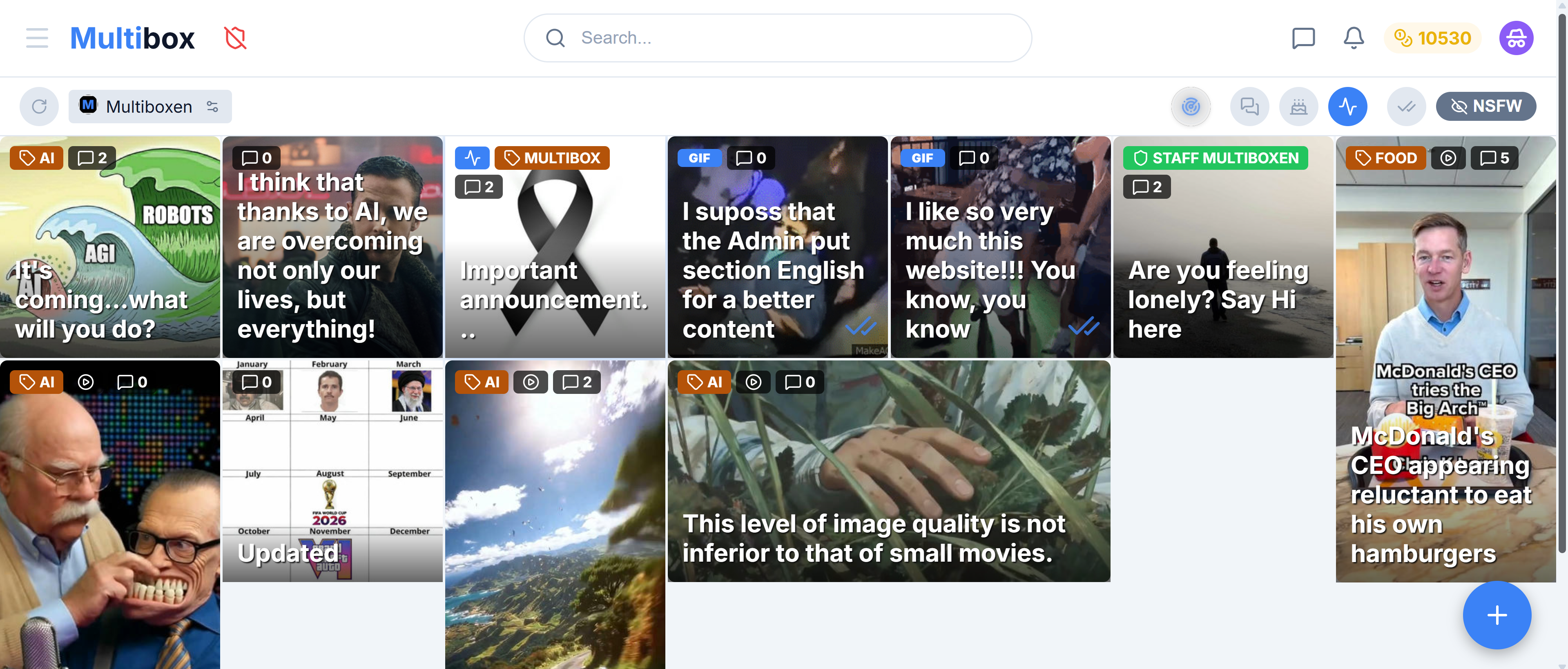This screenshot has width=1568, height=669.
Task: Click the FOOD tag on McDonald's post
Action: [1385, 158]
